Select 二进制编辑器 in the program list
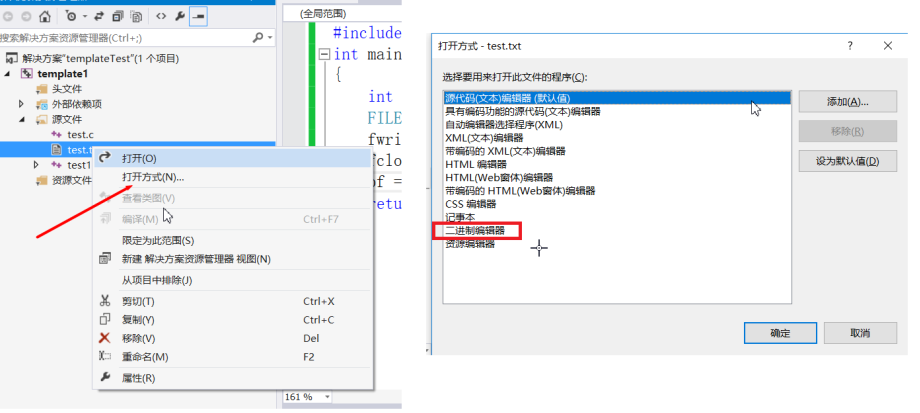This screenshot has width=920, height=413. (x=475, y=231)
